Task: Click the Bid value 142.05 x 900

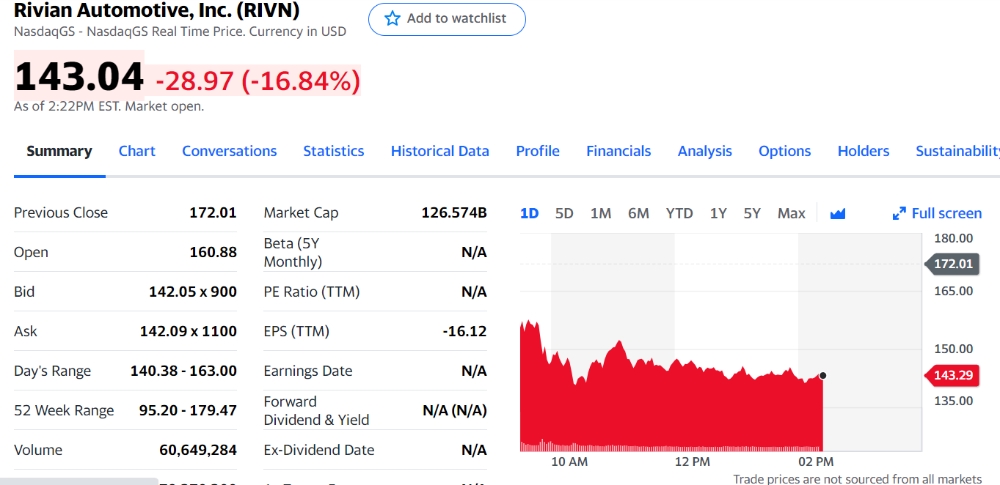Action: click(x=193, y=292)
